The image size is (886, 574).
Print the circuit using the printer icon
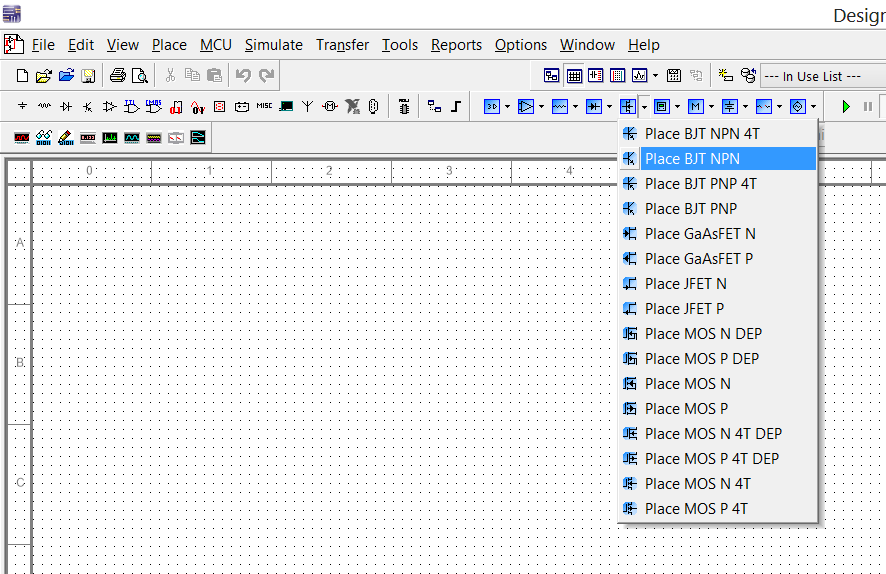pyautogui.click(x=118, y=75)
